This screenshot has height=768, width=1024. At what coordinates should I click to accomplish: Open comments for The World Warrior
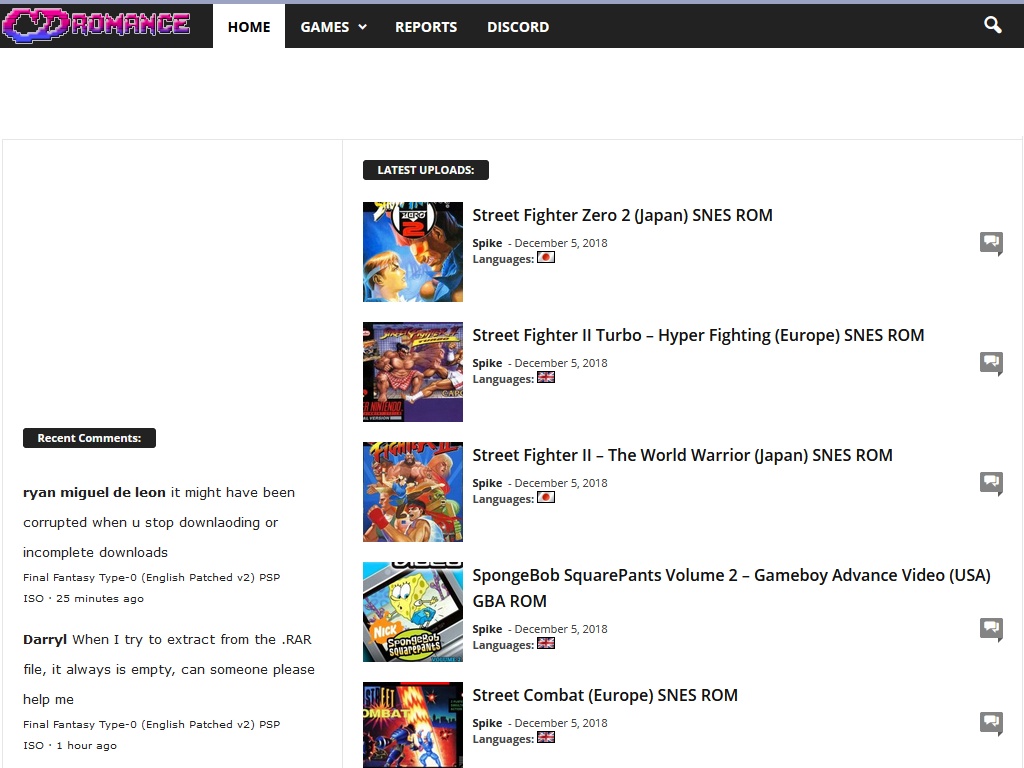pos(991,483)
